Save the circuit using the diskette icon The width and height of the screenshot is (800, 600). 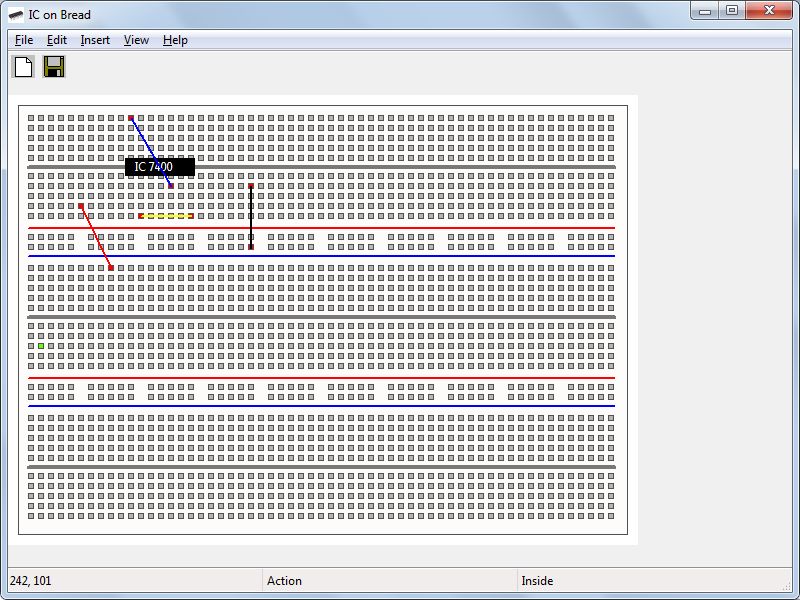[x=56, y=67]
